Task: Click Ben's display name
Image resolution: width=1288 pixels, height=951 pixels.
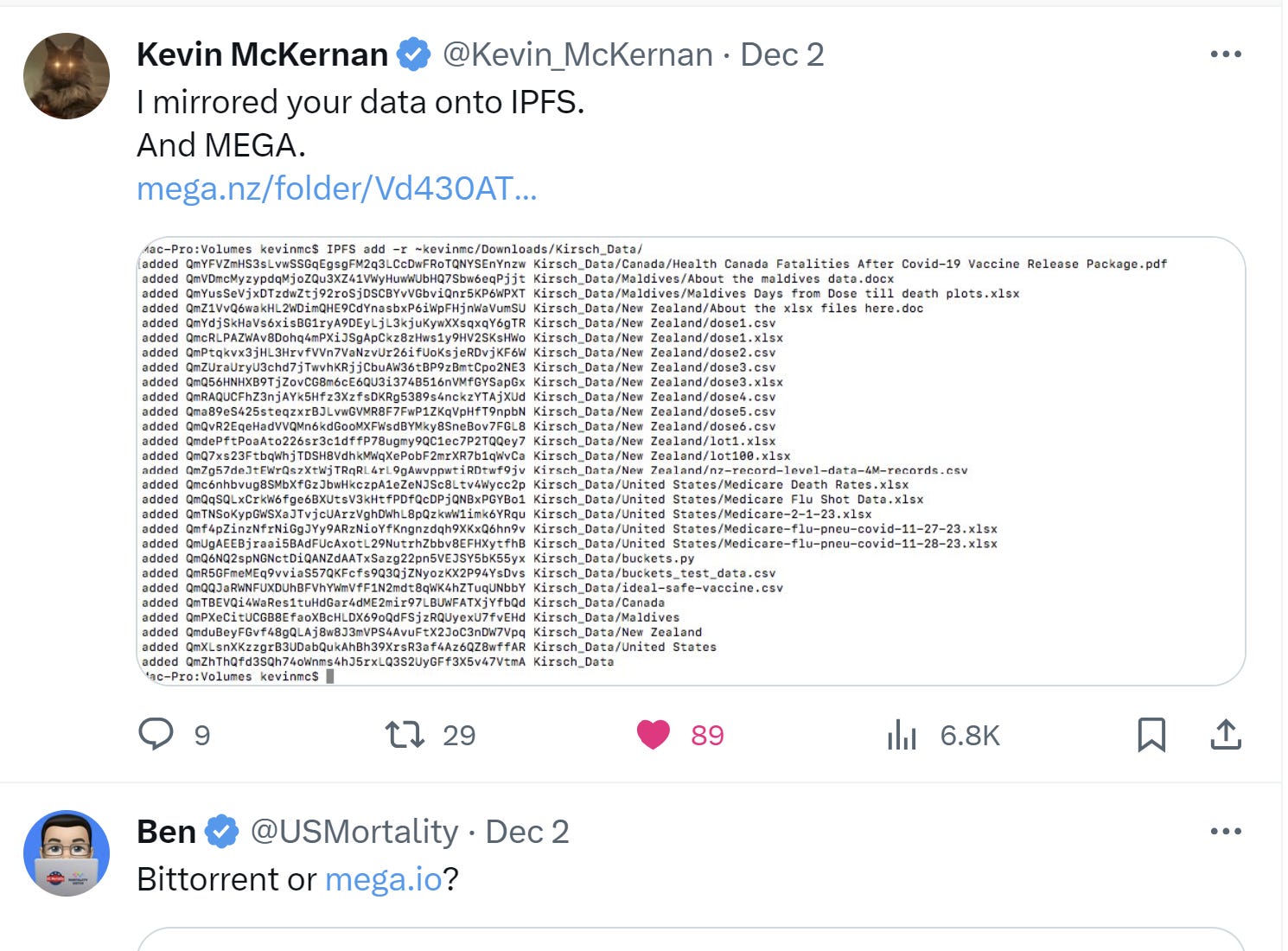Action: pos(166,832)
